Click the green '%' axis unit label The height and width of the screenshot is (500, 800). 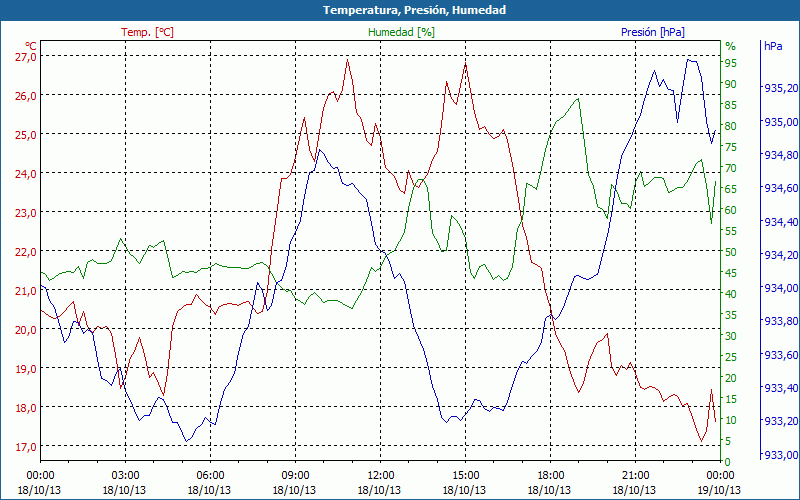(731, 46)
